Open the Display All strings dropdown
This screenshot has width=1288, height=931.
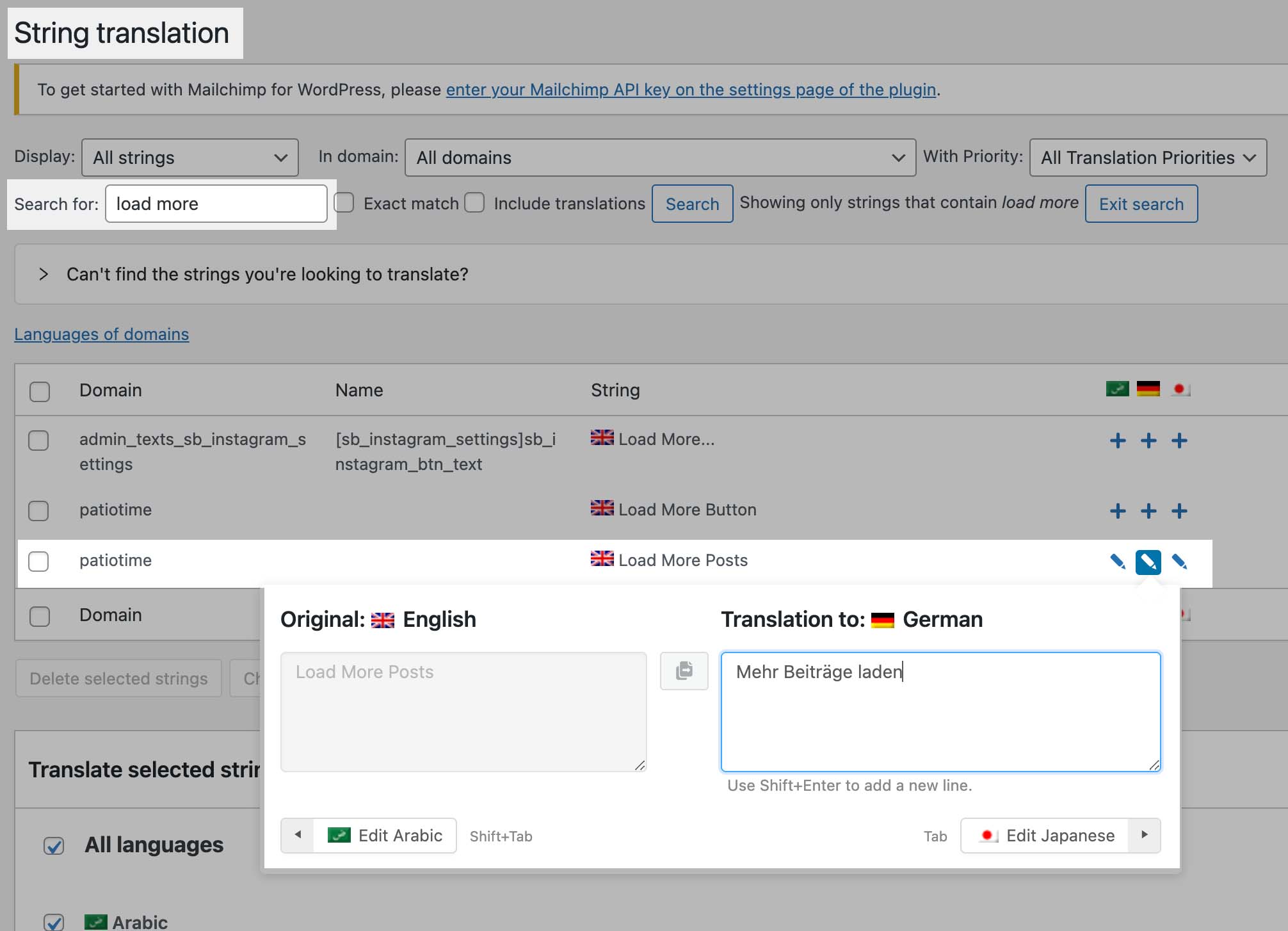tap(189, 158)
